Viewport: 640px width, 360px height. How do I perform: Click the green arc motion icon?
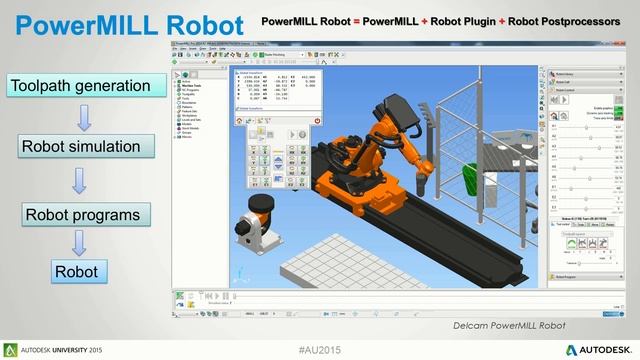pos(572,243)
